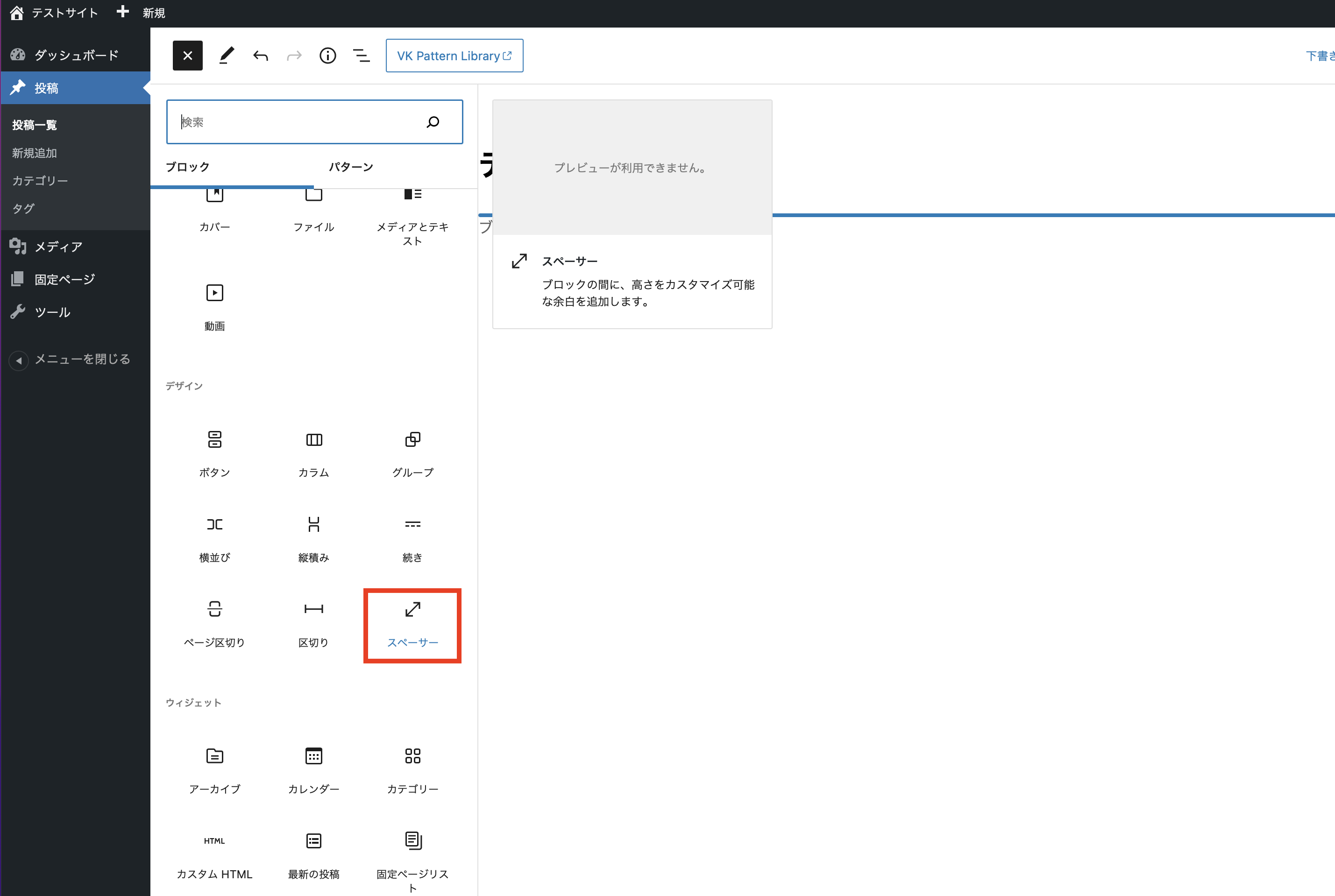This screenshot has width=1335, height=896.
Task: Select the Blocks (ブロック) tab
Action: click(187, 167)
